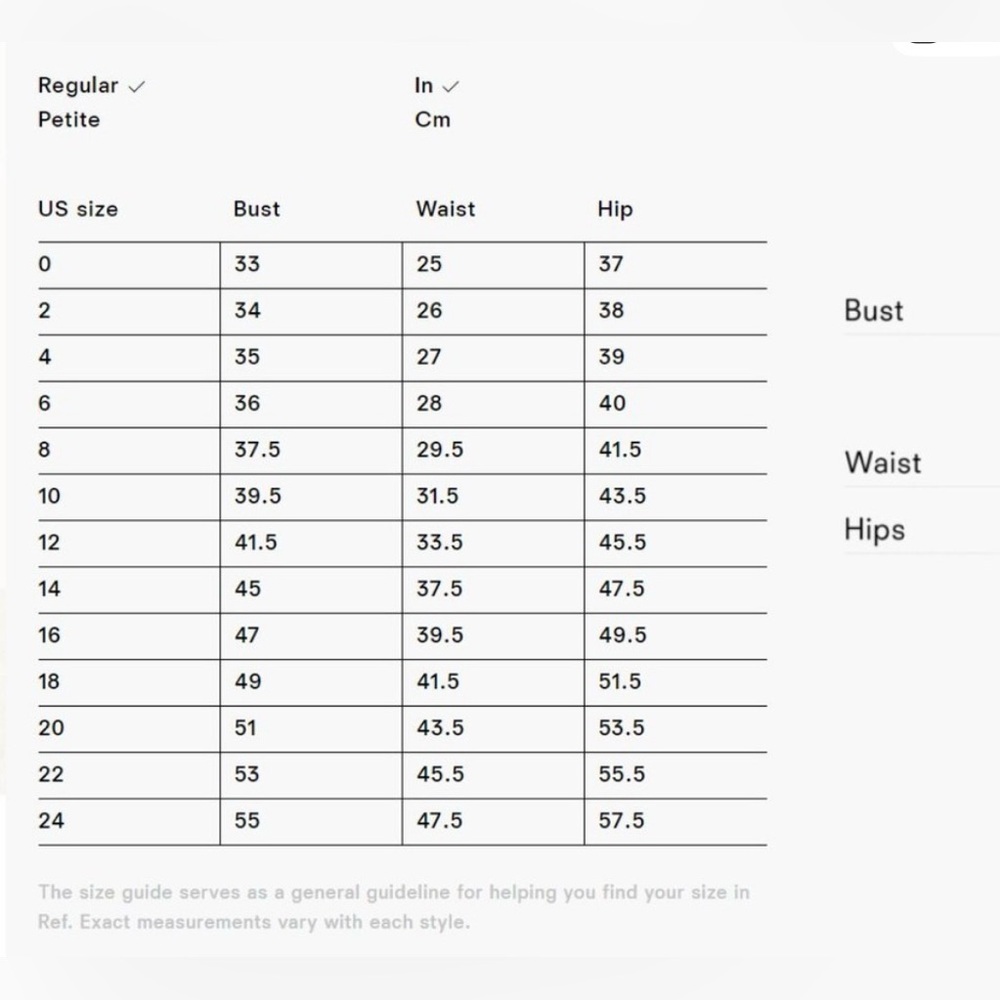Viewport: 1000px width, 1000px height.
Task: Click waist value 37.5 for size 14
Action: (439, 589)
